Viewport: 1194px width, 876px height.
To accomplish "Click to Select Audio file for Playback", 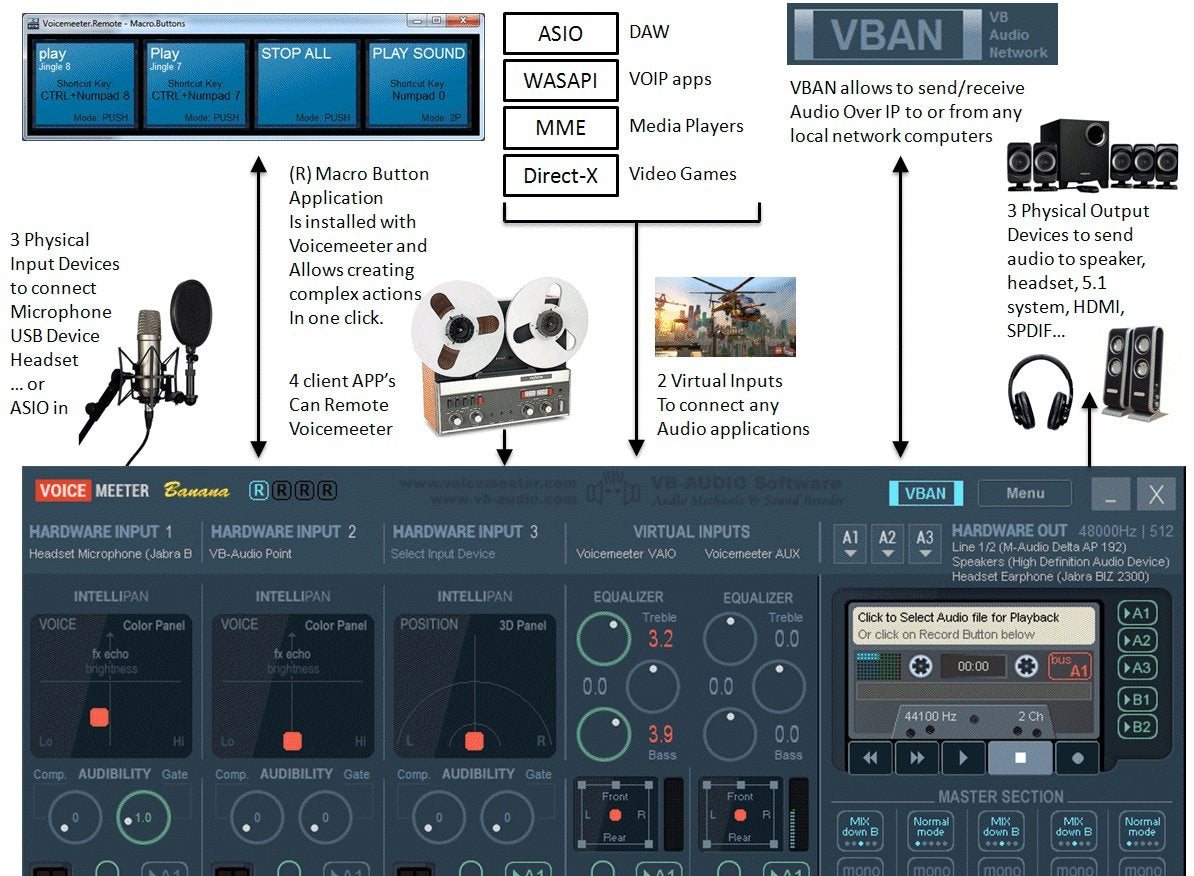I will pos(972,625).
